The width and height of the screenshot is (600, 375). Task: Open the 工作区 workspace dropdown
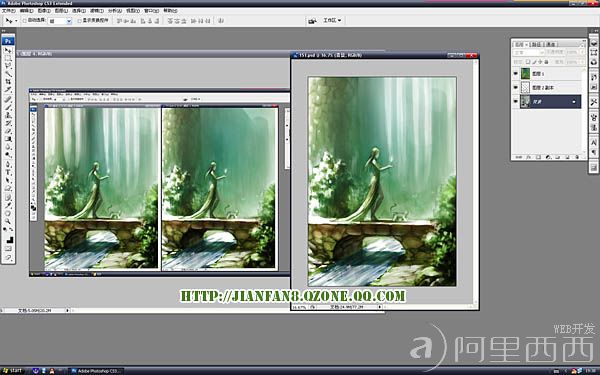coord(332,20)
